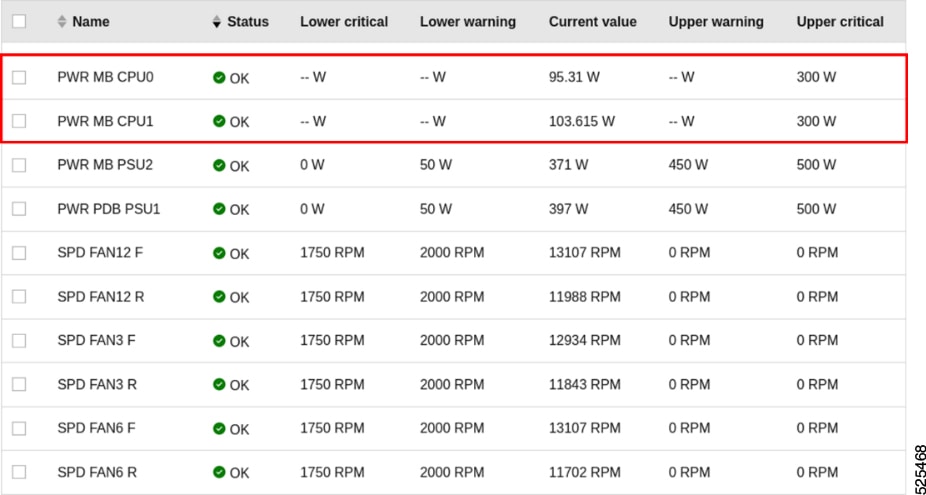Select the SPD FAN3 F sensor name
Viewport: 926px width, 495px height.
pyautogui.click(x=96, y=341)
